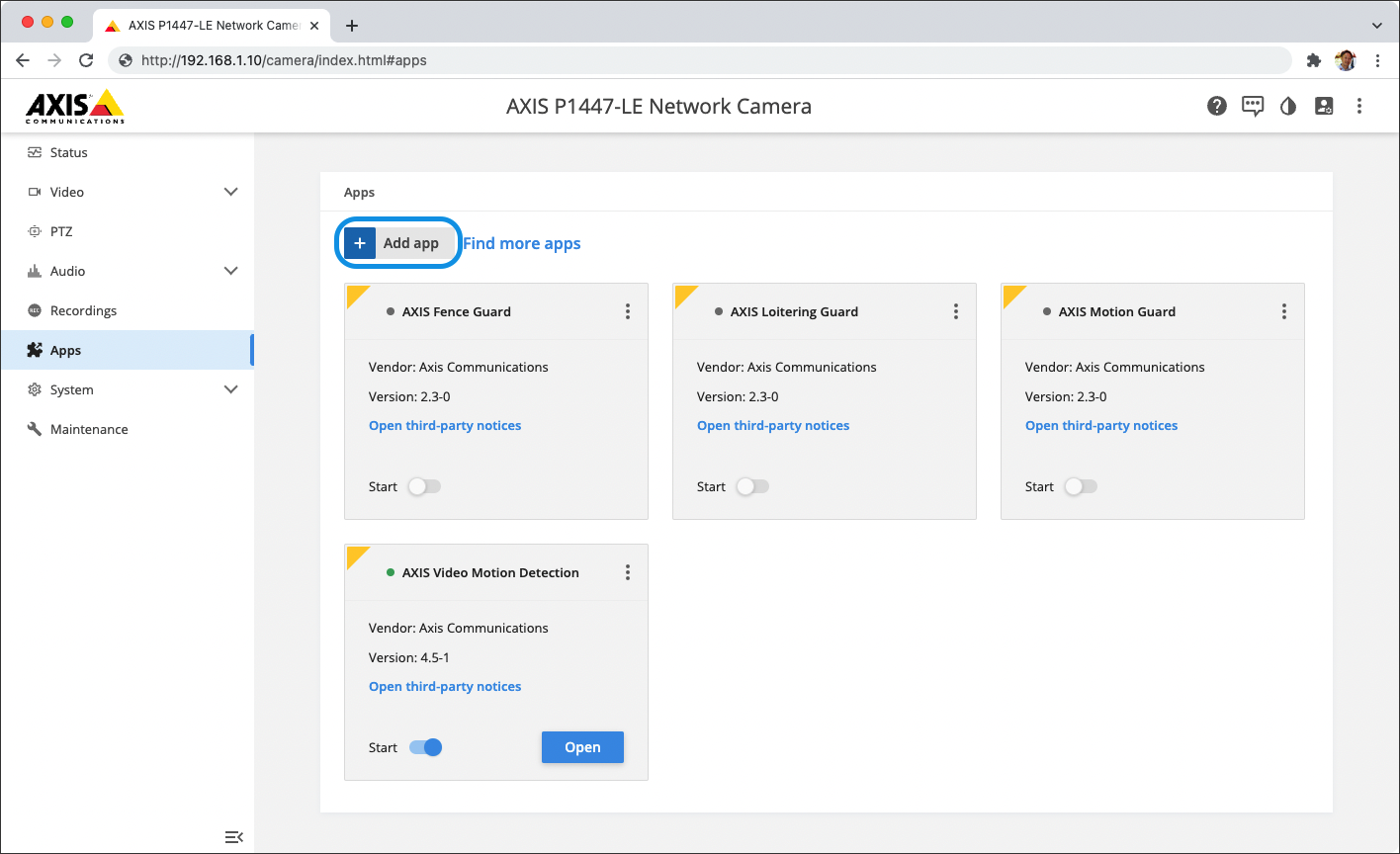Click the Add app label
This screenshot has width=1400, height=854.
coord(410,243)
